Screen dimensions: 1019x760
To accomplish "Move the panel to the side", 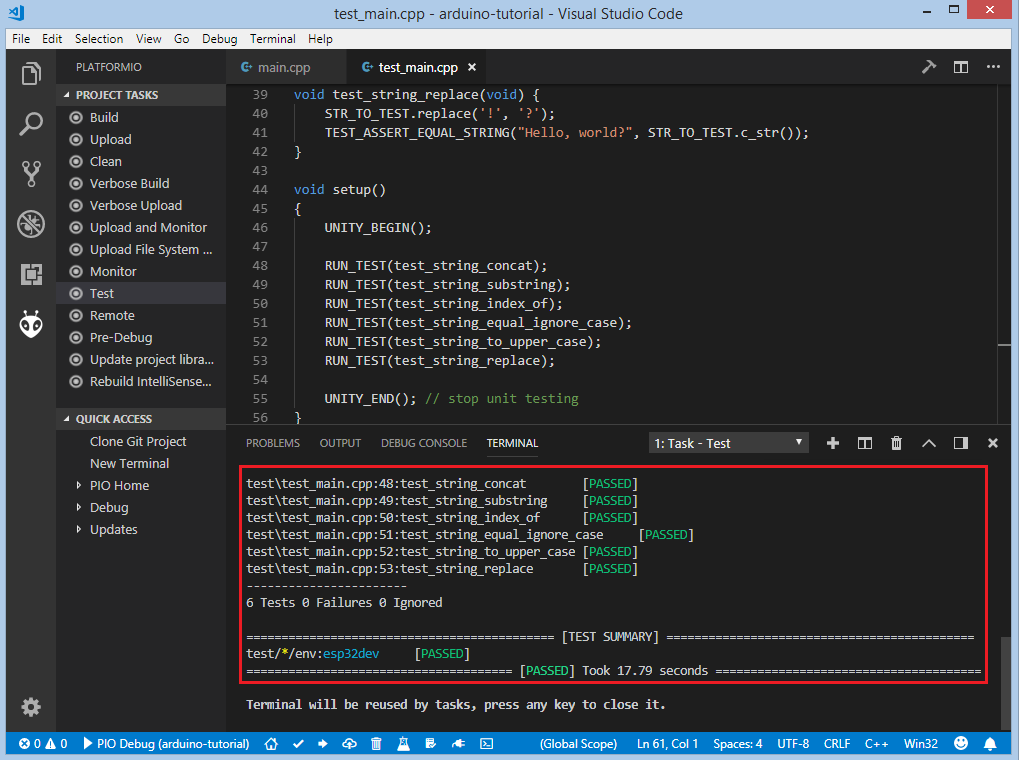I will click(961, 443).
